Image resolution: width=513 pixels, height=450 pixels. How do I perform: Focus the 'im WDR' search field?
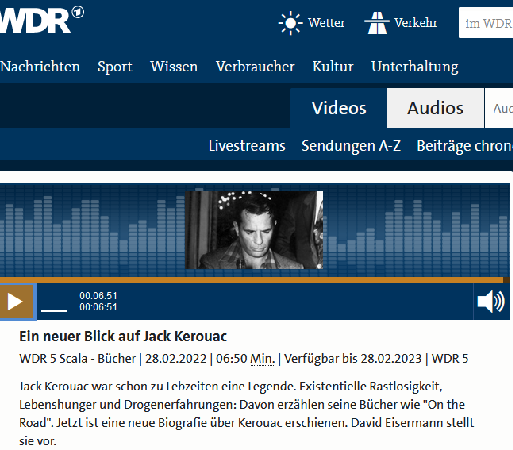486,23
